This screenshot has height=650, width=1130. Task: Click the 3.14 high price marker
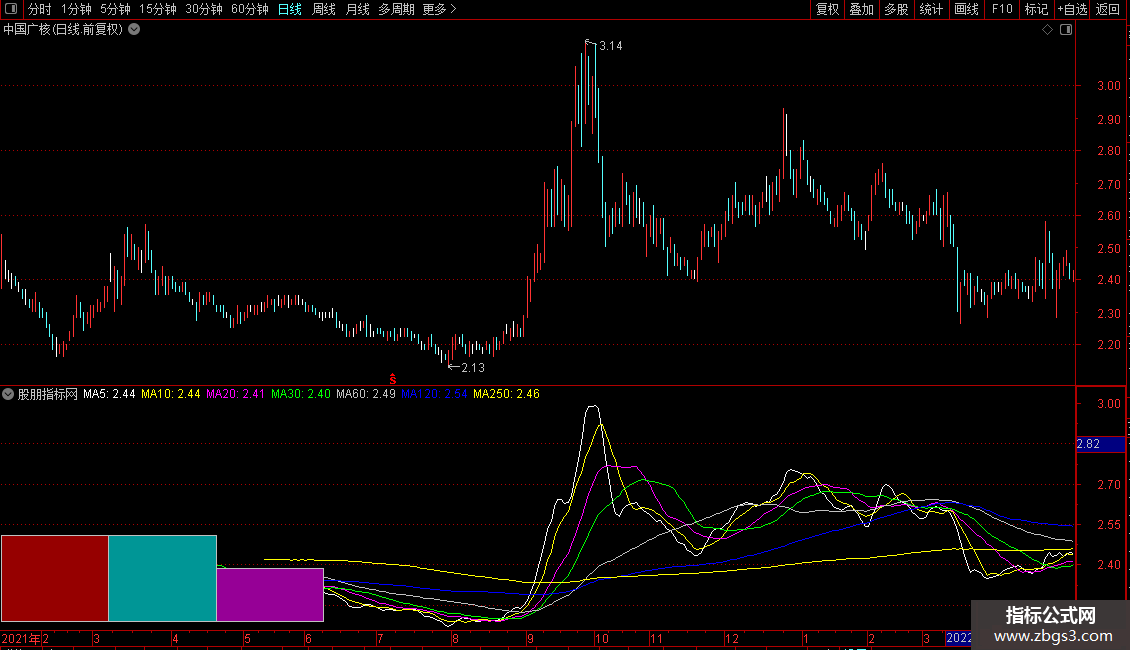[x=610, y=46]
